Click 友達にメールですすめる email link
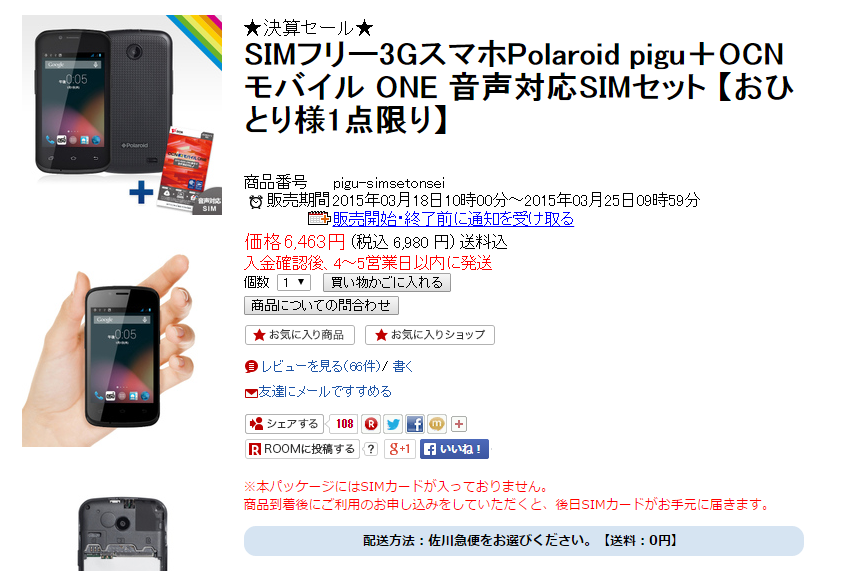This screenshot has width=851, height=571. coord(325,391)
